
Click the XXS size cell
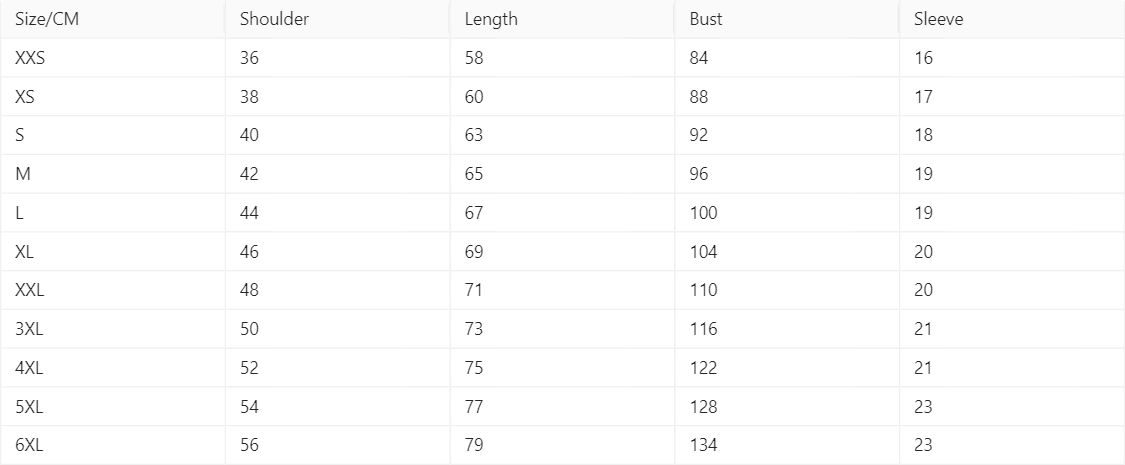click(x=31, y=58)
